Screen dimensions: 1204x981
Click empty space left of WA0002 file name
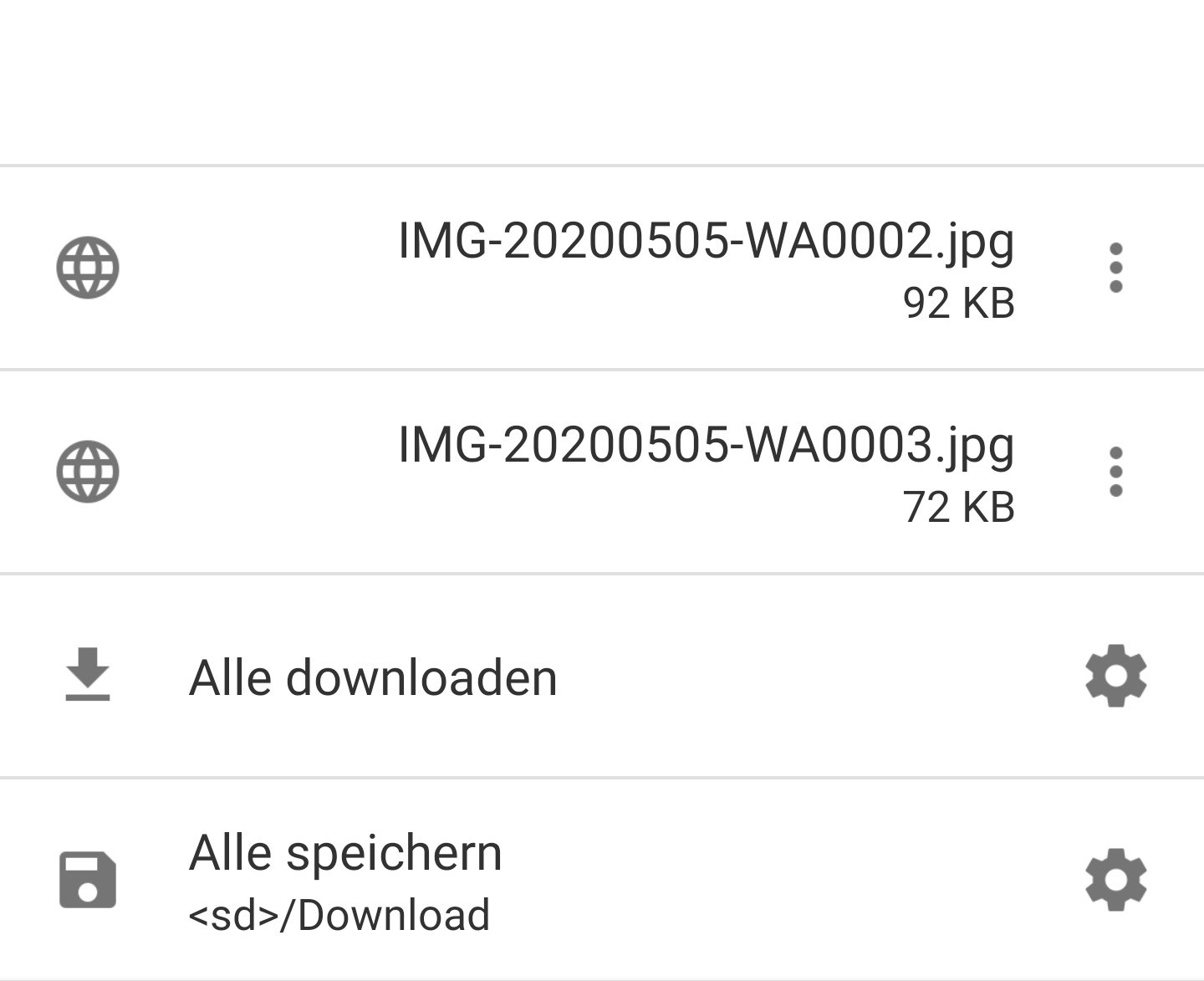coord(259,268)
